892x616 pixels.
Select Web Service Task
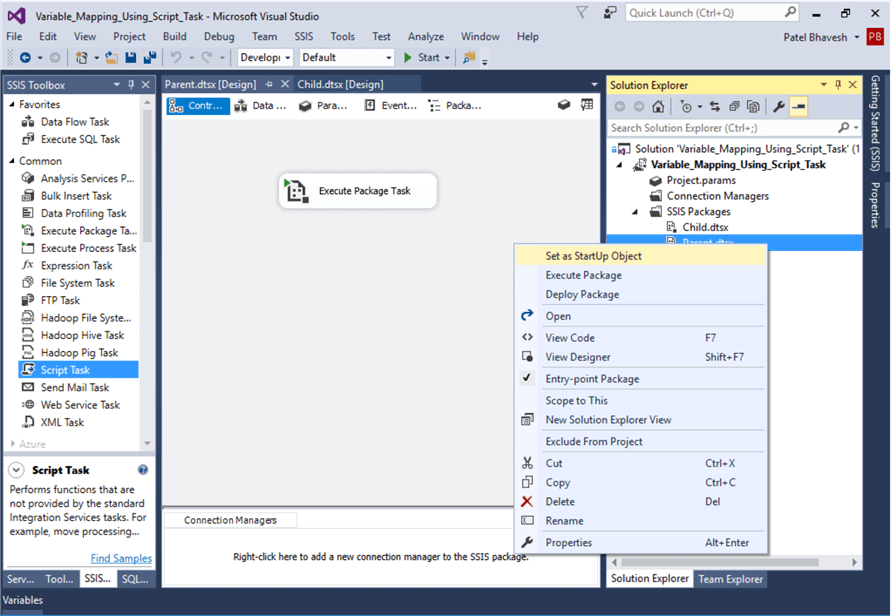80,405
